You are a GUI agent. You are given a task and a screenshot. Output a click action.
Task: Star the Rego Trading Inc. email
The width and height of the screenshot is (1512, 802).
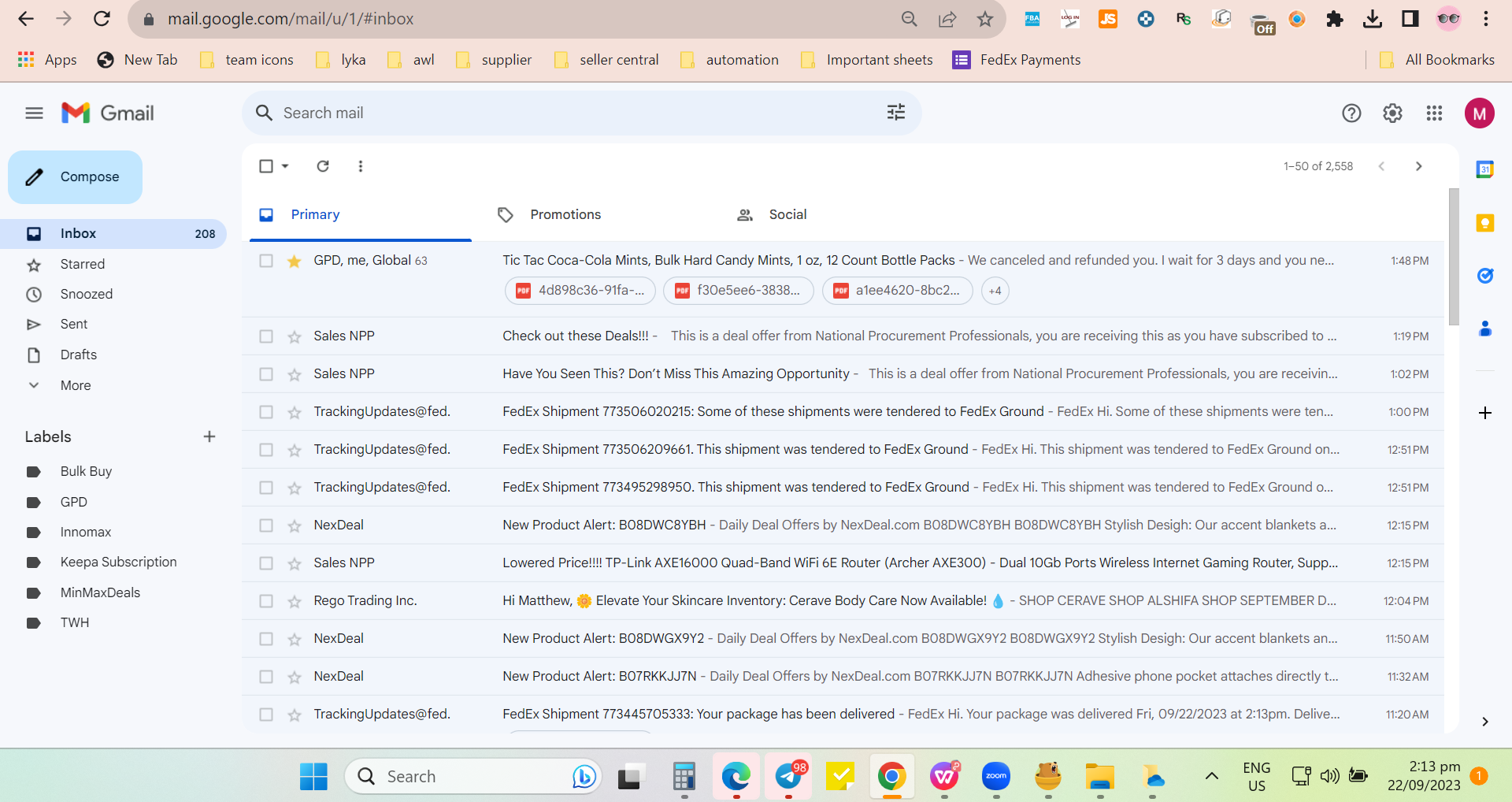(x=295, y=601)
